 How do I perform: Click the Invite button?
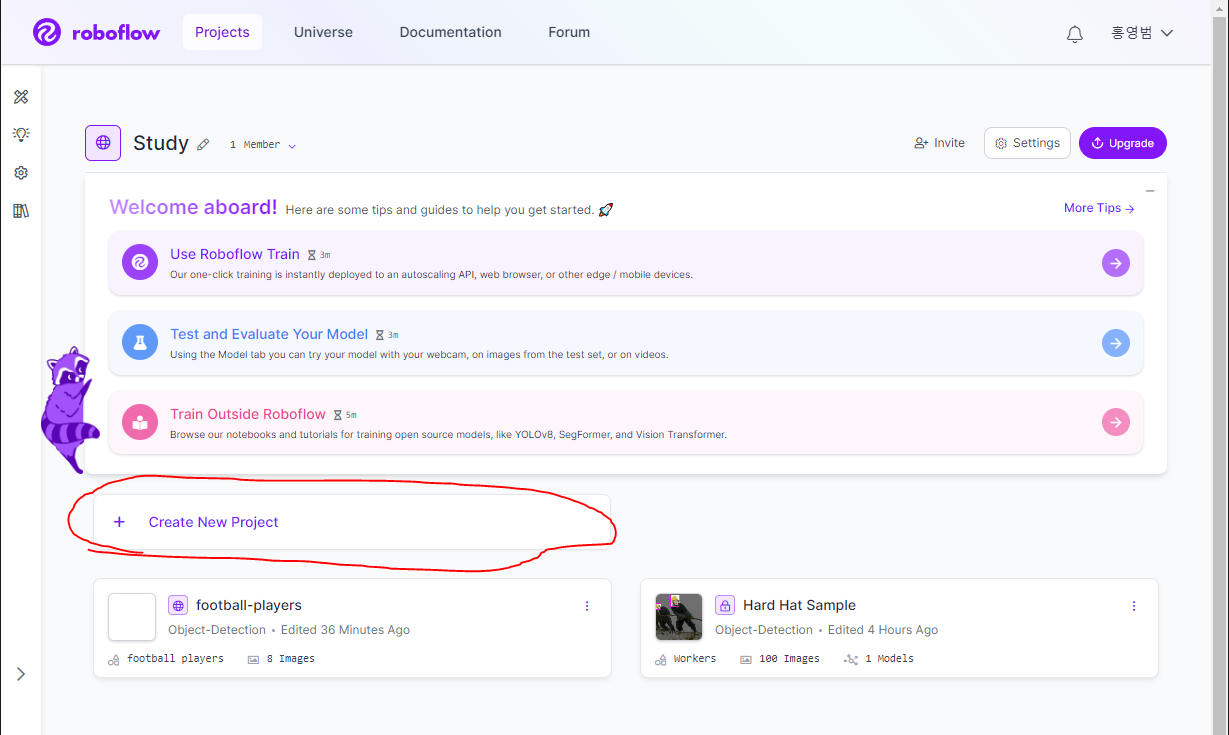939,143
